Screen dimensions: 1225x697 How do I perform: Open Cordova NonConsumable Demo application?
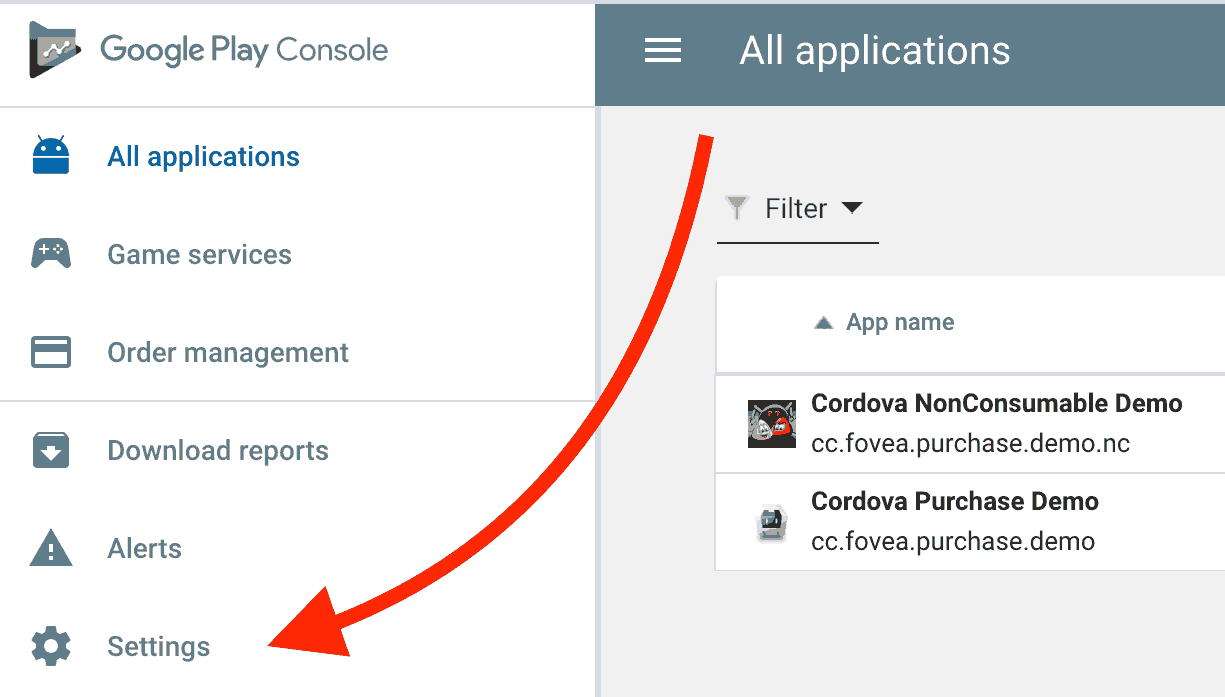click(997, 403)
